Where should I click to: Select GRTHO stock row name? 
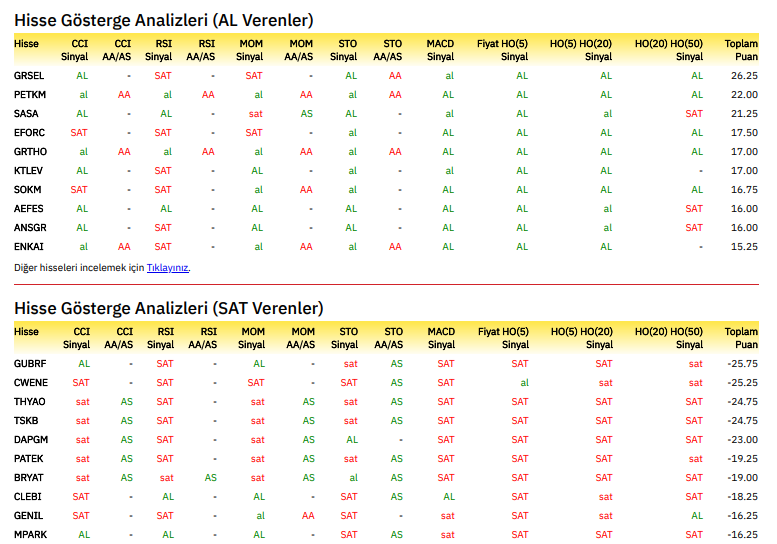[x=30, y=152]
